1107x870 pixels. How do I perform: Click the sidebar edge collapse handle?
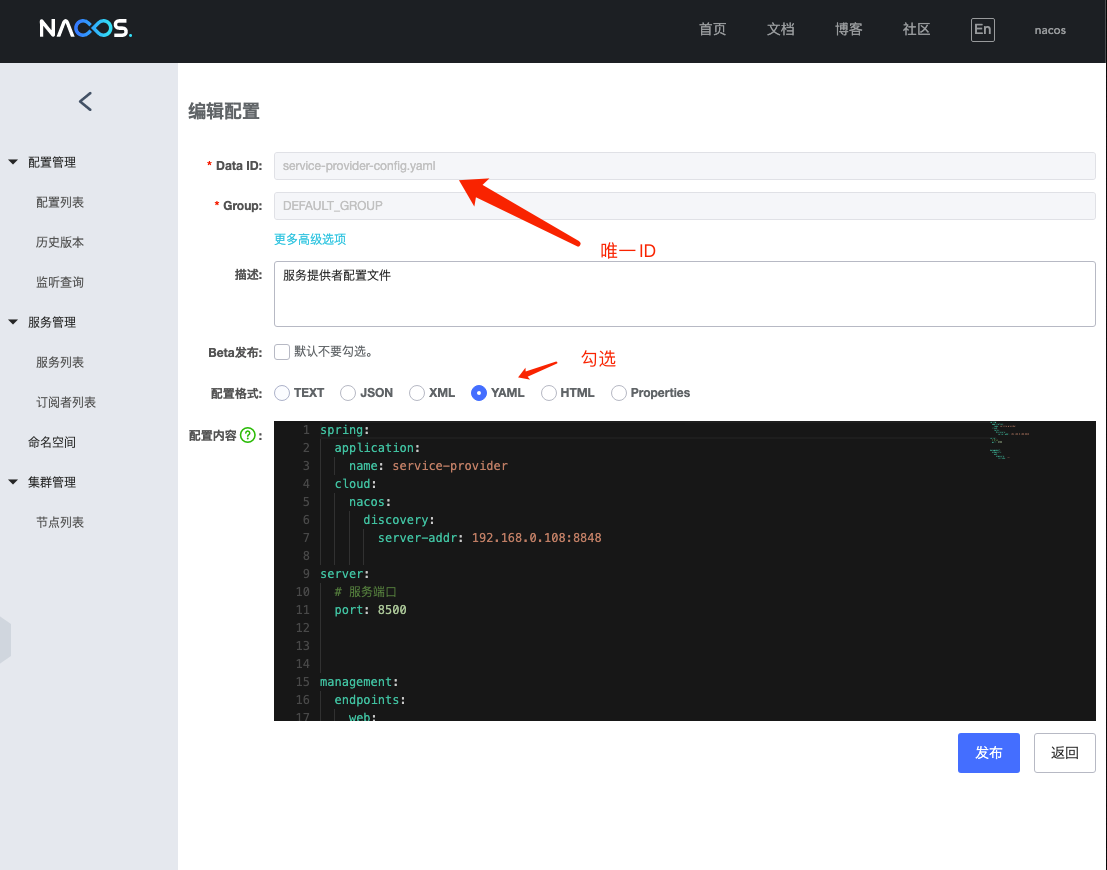5,640
